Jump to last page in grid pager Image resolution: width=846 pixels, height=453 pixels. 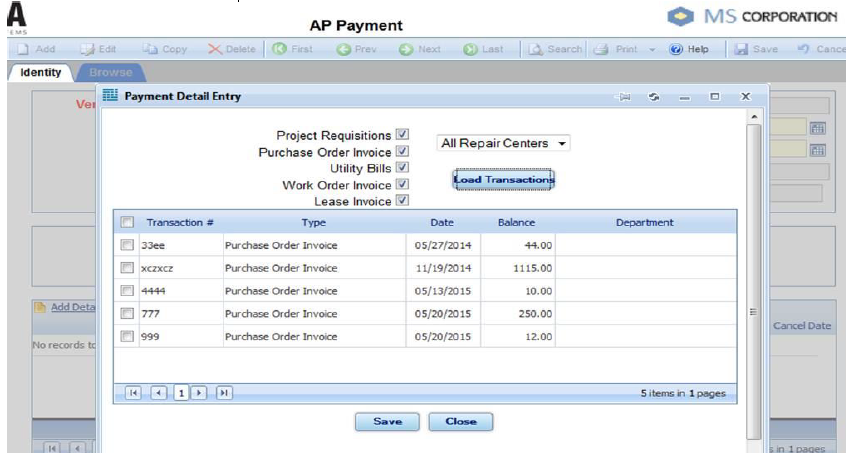pyautogui.click(x=223, y=393)
